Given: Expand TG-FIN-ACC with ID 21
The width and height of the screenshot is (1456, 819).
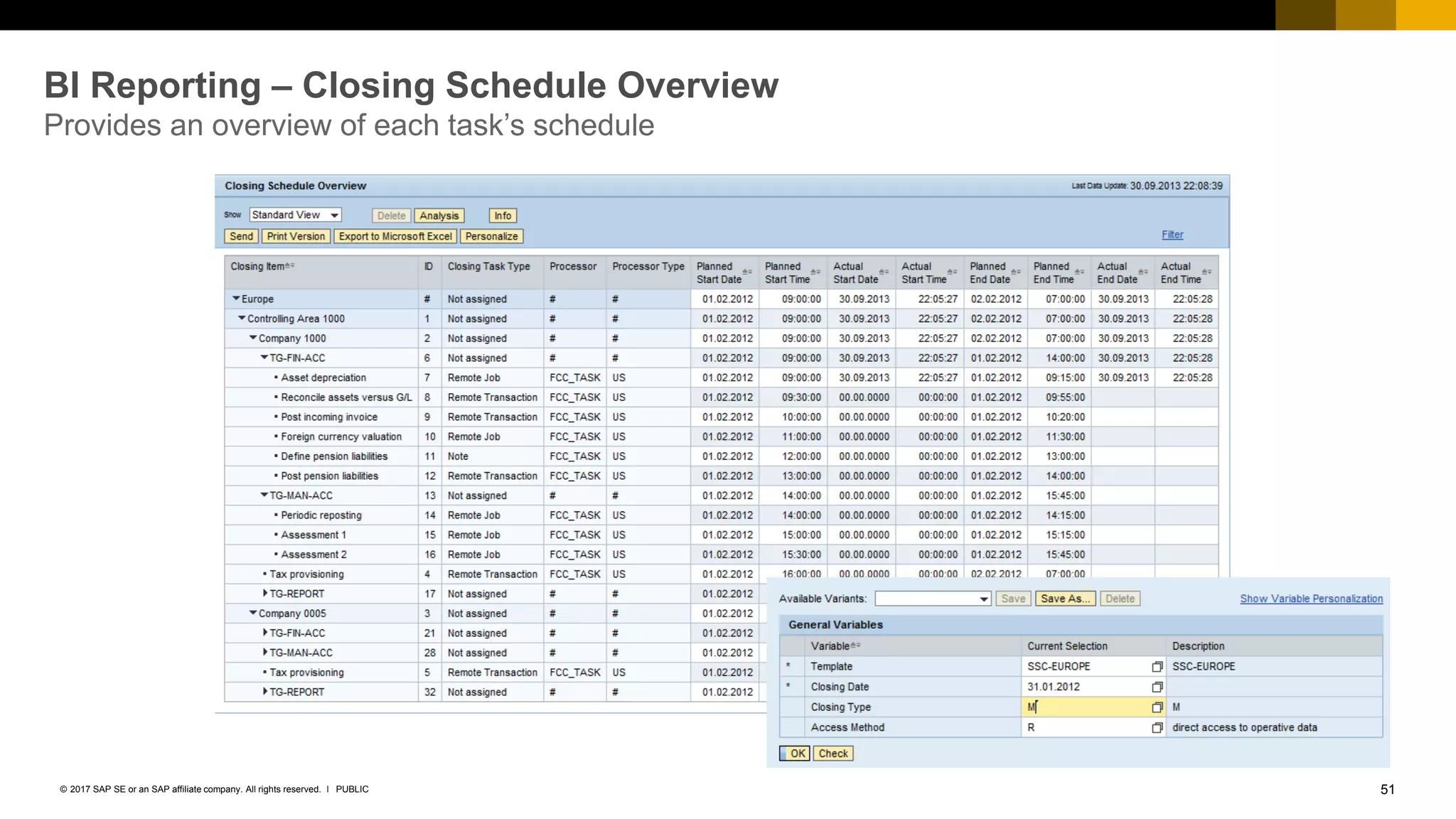Looking at the screenshot, I should click(265, 632).
